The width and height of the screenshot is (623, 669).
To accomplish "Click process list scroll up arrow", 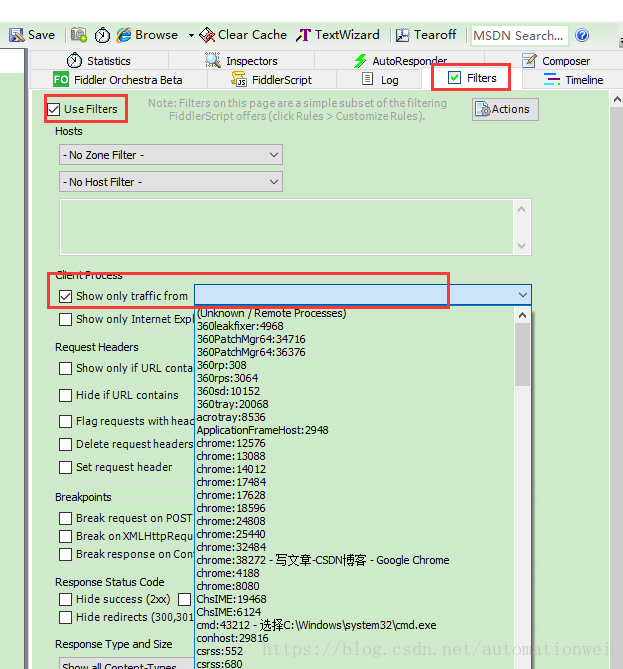I will [x=522, y=315].
